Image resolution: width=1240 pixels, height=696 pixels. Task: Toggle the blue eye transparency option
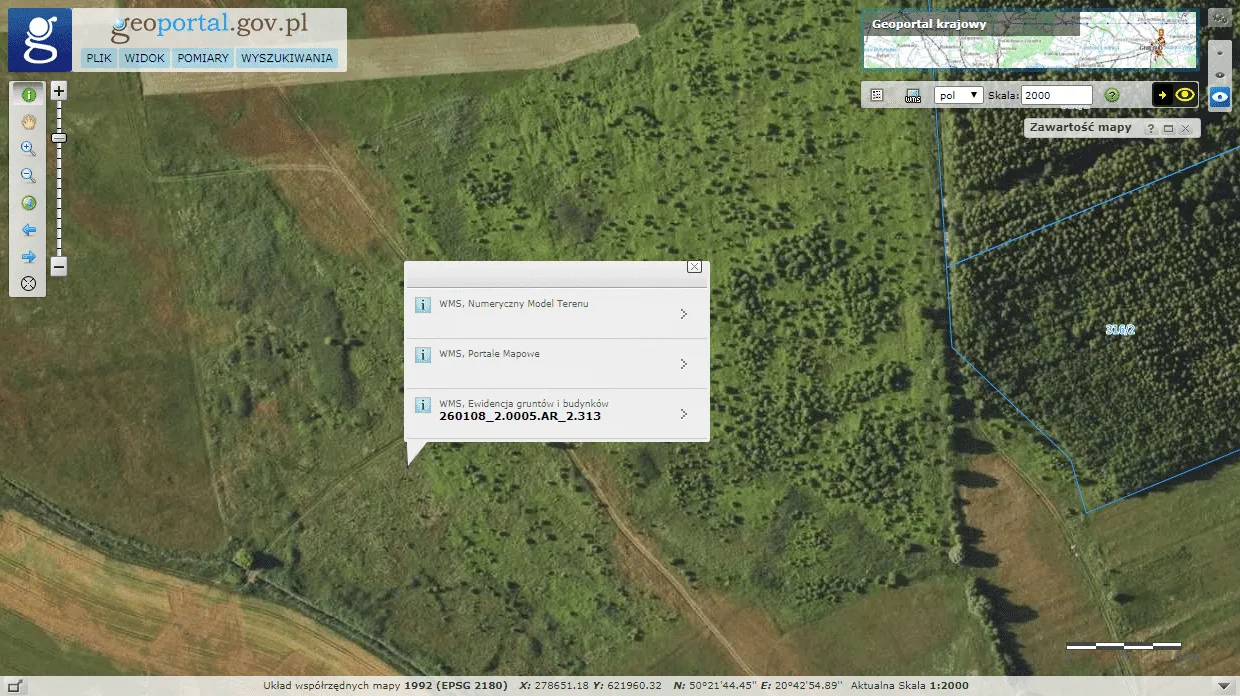click(1219, 98)
